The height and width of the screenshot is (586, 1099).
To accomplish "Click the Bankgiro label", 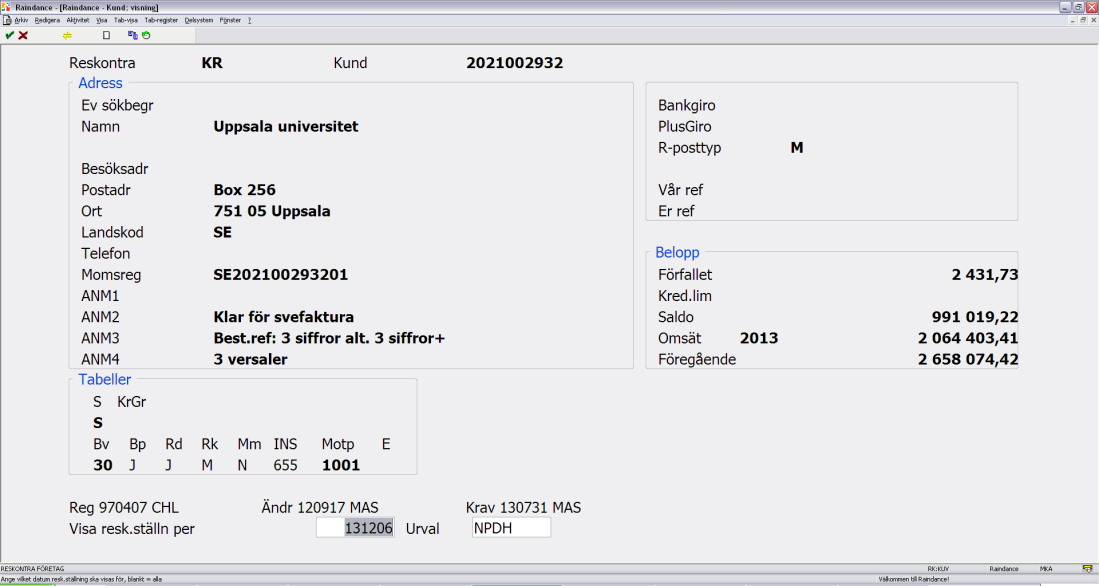I will [687, 106].
